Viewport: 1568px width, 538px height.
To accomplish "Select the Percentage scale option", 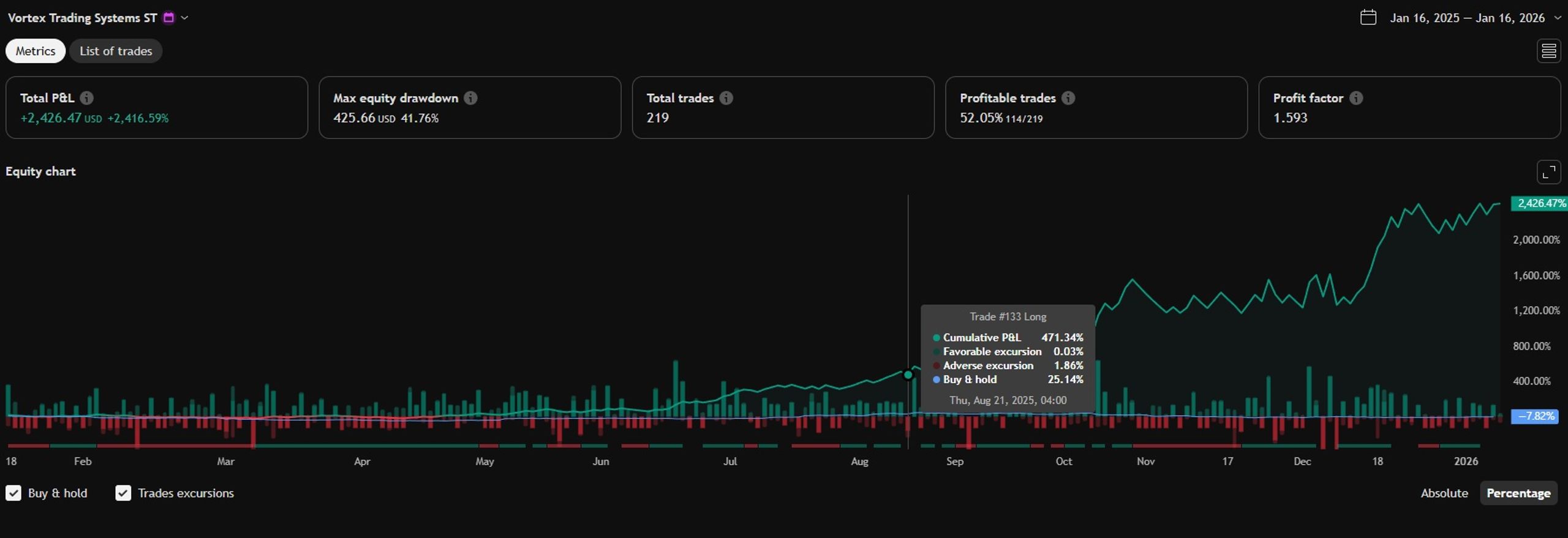I will coord(1518,493).
